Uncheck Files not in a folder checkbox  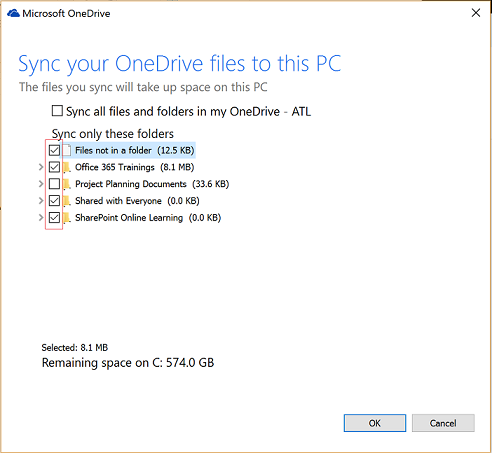[x=54, y=150]
